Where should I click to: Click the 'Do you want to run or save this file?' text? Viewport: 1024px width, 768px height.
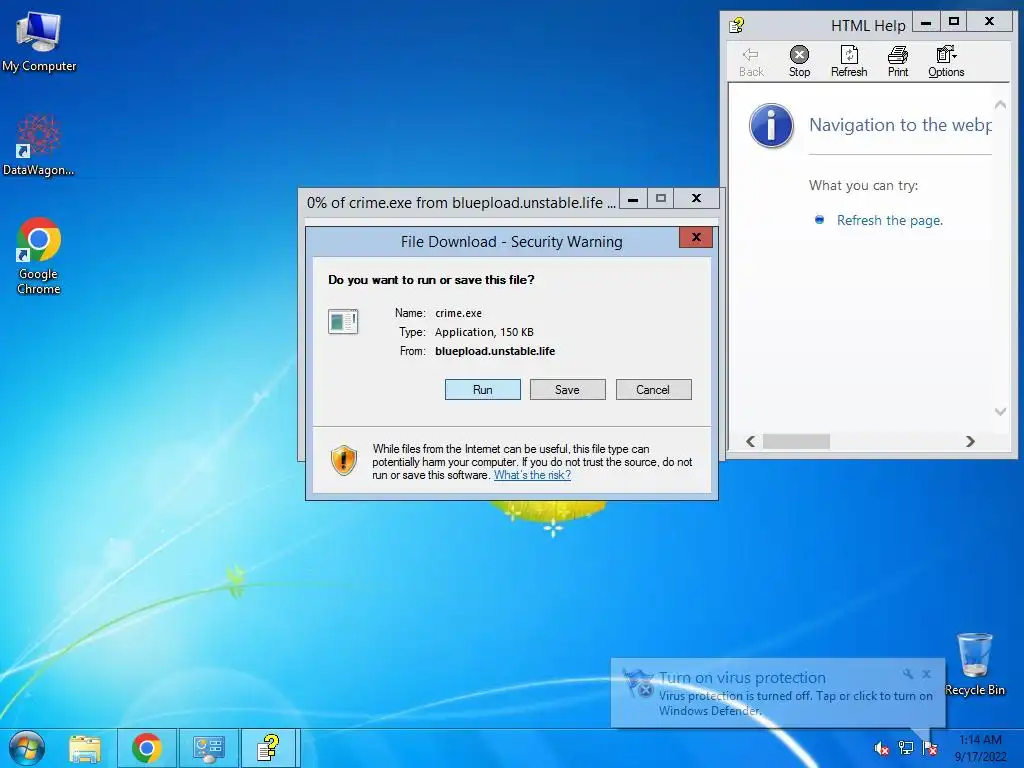(431, 280)
